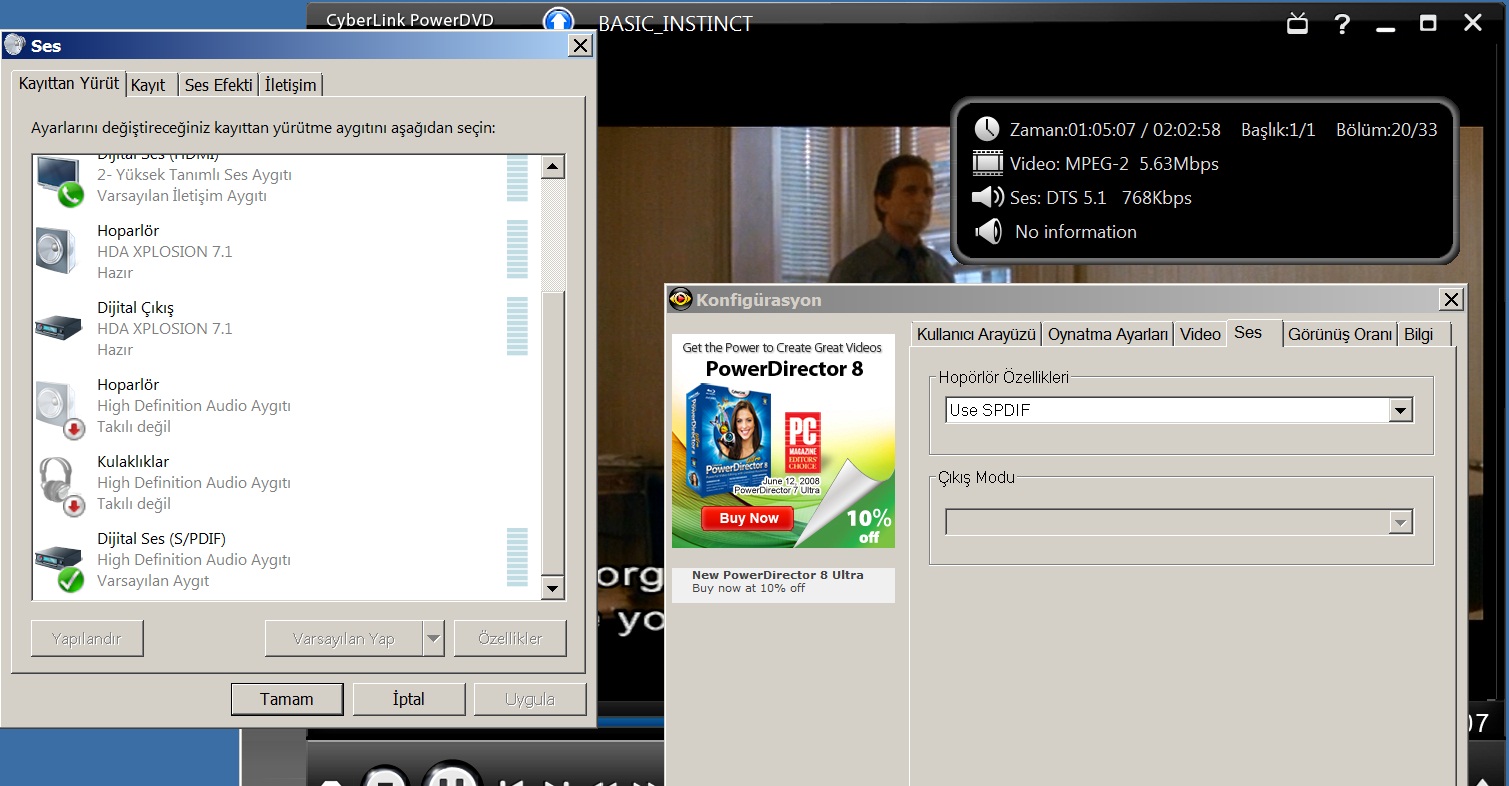This screenshot has width=1509, height=786.
Task: Select the Dijital Ses (HDMI) device icon
Action: pos(58,180)
